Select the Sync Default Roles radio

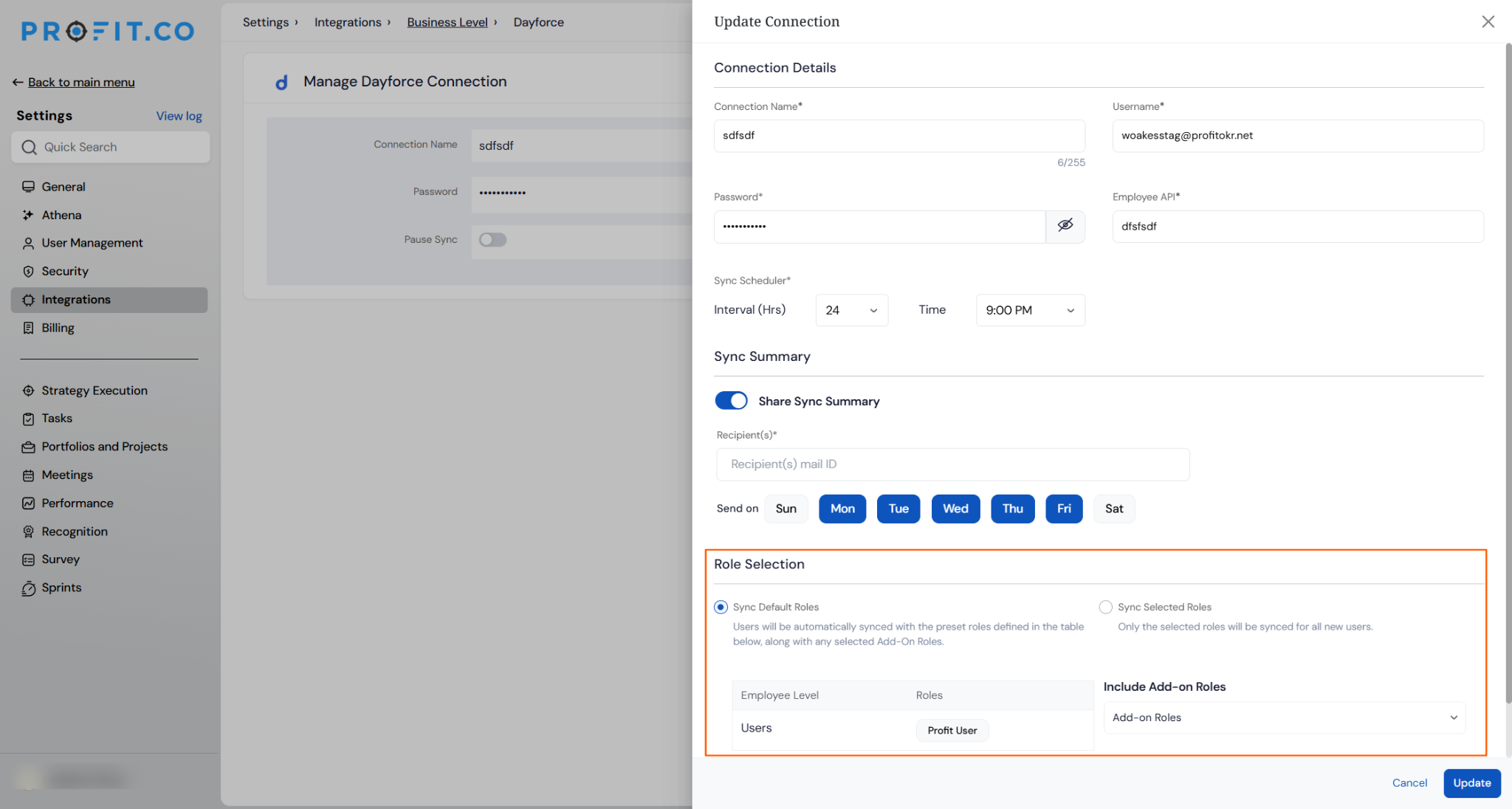coord(721,607)
